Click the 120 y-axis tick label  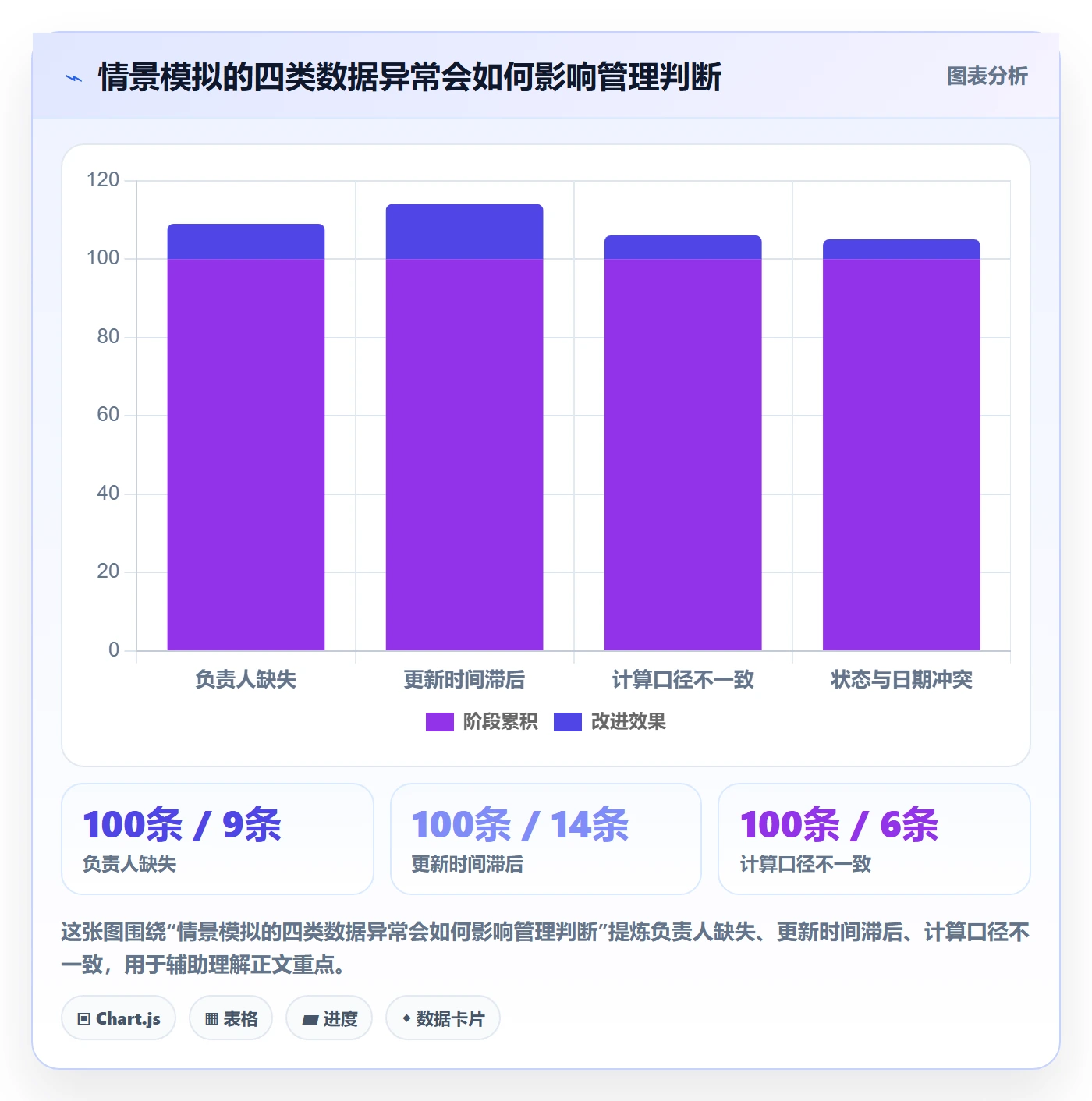103,180
